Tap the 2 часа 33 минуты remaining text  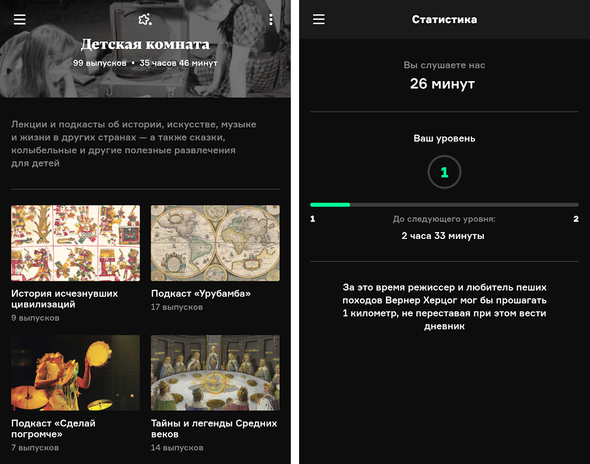[443, 236]
